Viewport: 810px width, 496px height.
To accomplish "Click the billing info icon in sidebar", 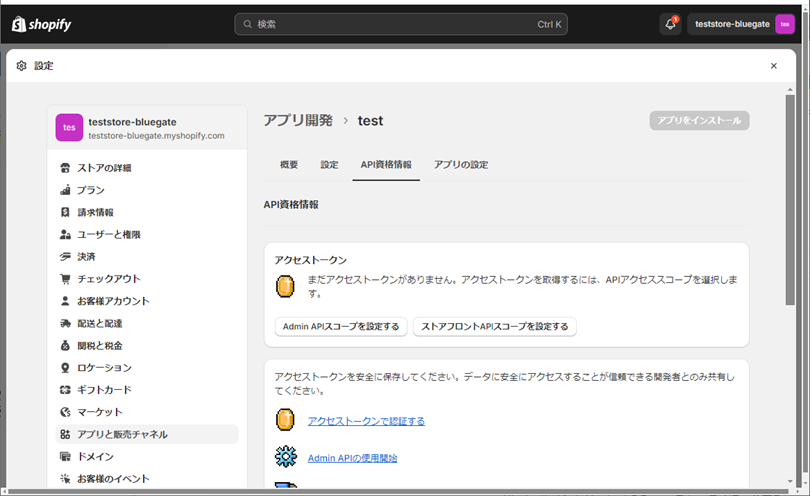I will [65, 212].
